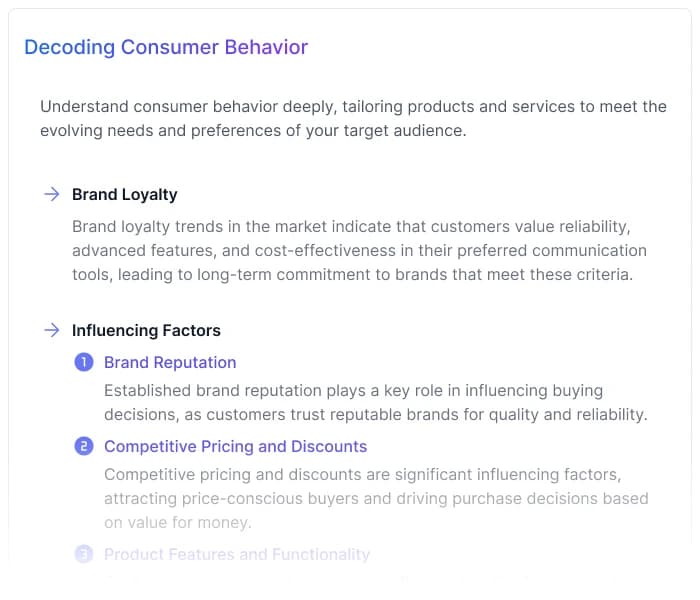Click the line starting 'Understand consumer behavior deeply'
The image size is (700, 600).
point(353,106)
